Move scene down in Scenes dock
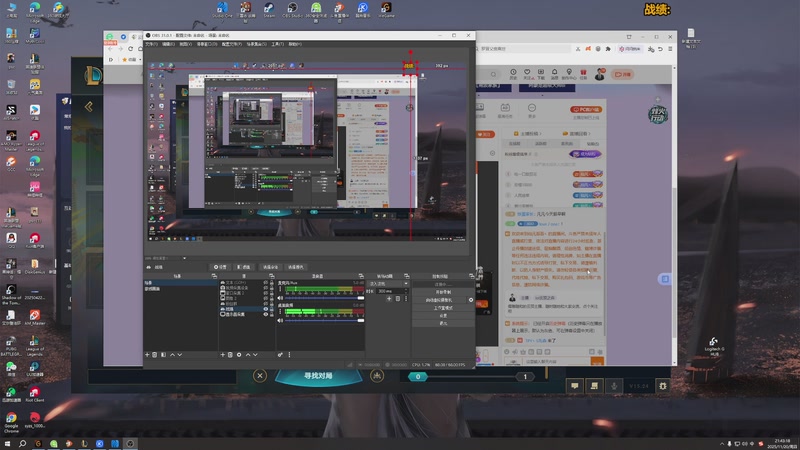800x450 pixels. coord(180,355)
